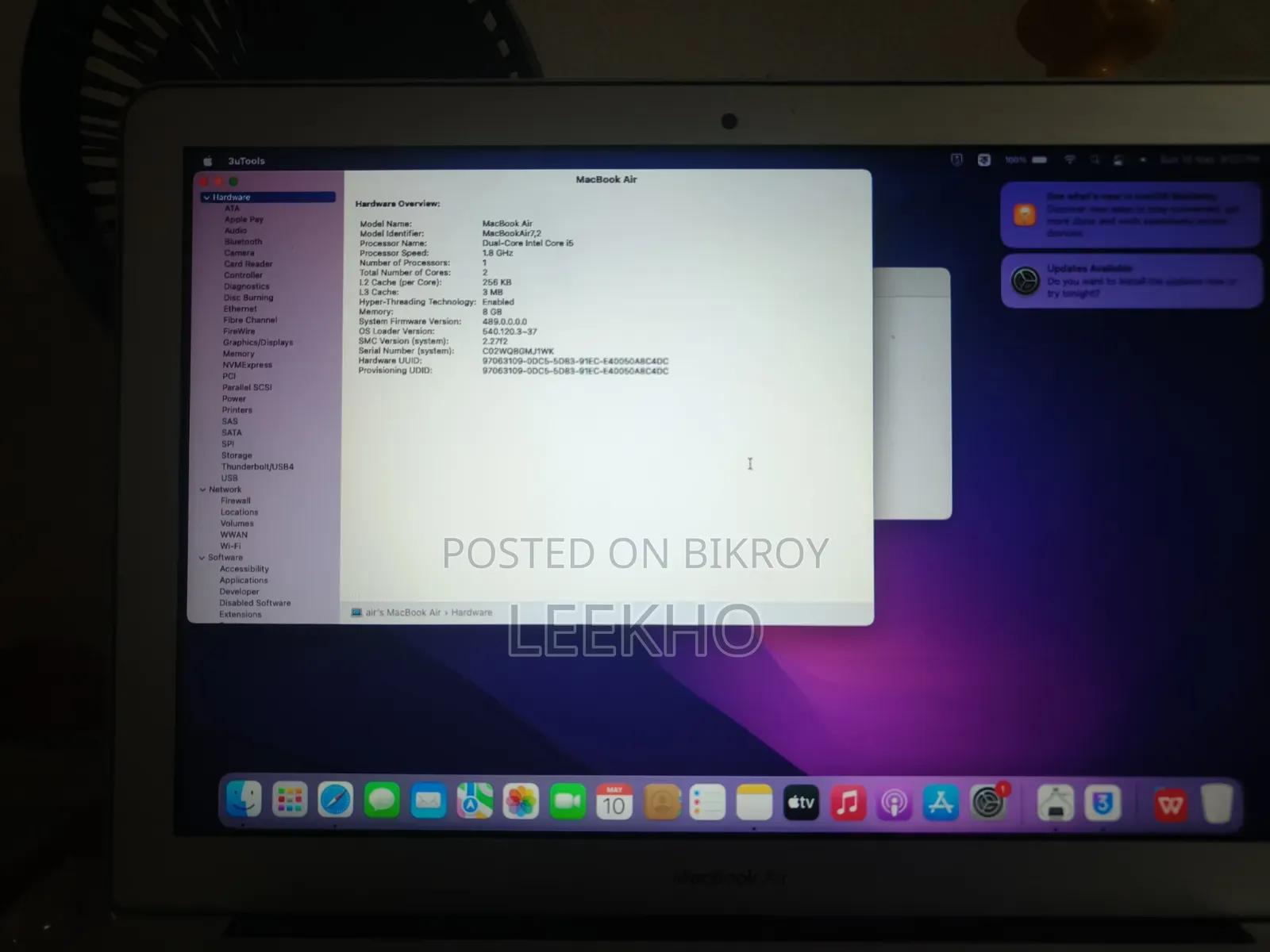
Task: Launch Safari from the Dock
Action: (336, 800)
